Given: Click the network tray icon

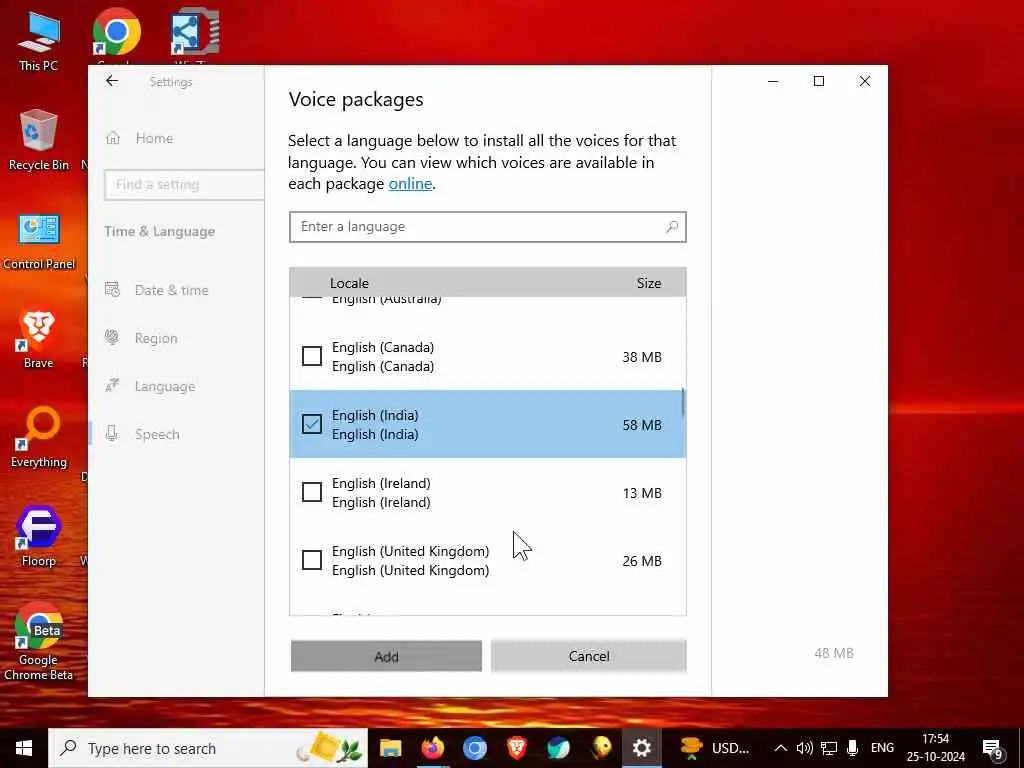Looking at the screenshot, I should pos(829,748).
